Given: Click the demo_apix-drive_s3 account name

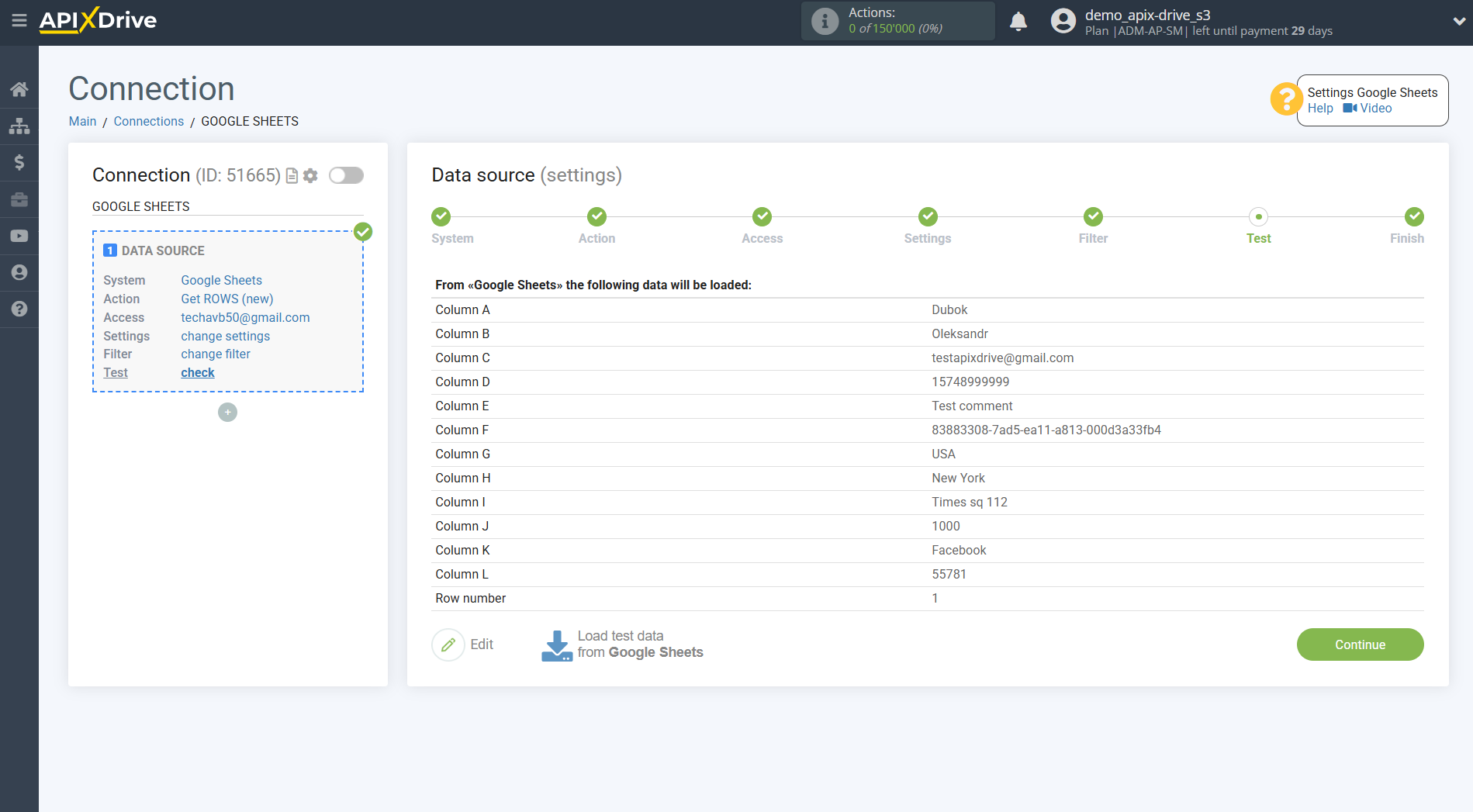Looking at the screenshot, I should [x=1147, y=15].
